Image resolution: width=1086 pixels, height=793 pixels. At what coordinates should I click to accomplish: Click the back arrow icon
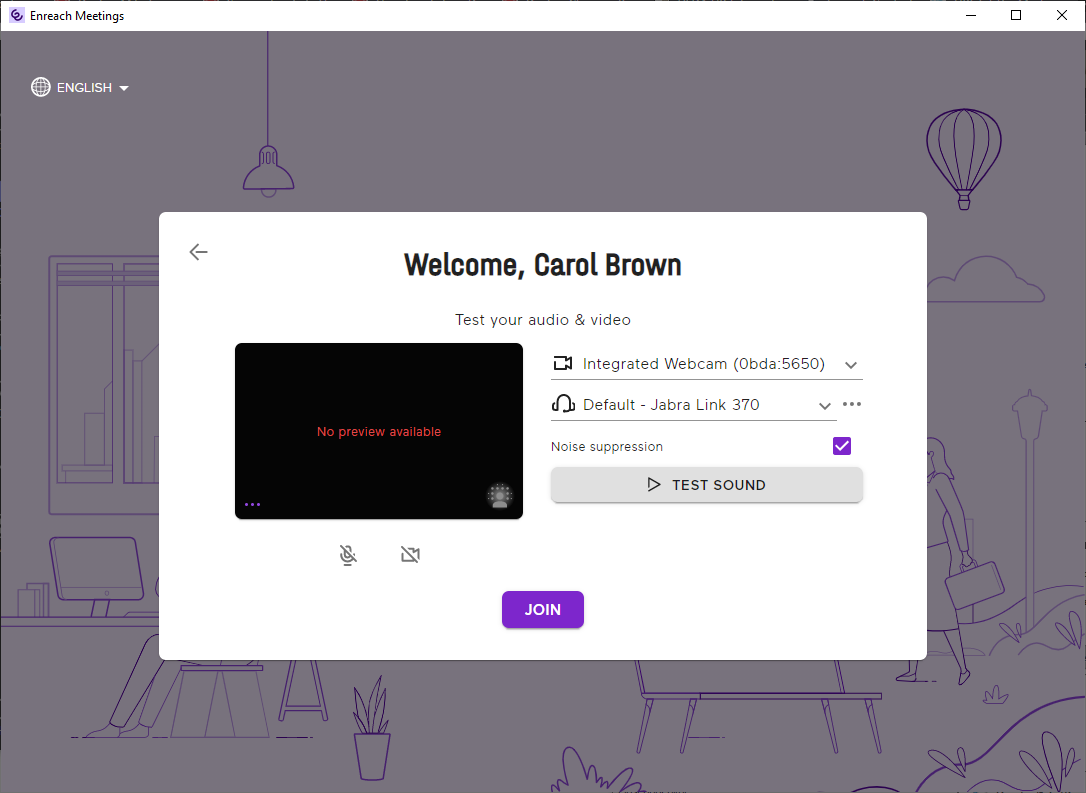click(198, 252)
